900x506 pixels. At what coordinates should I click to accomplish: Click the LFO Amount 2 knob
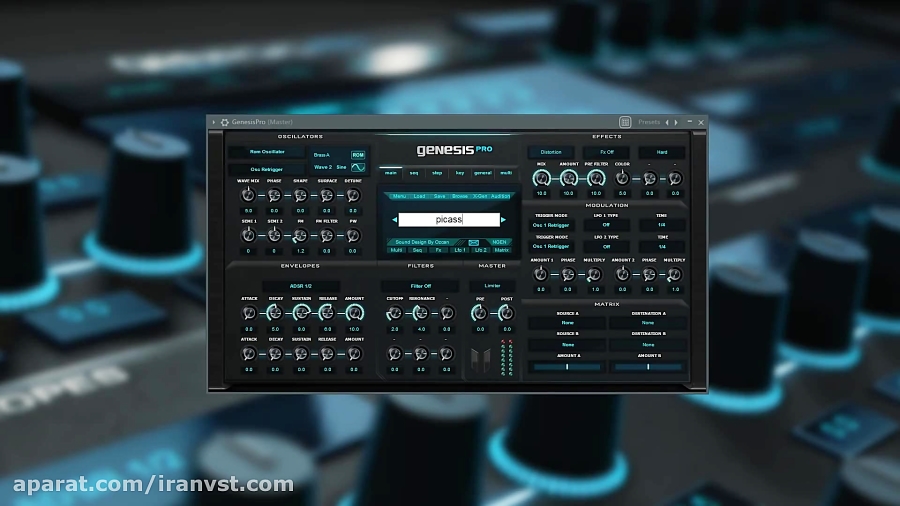622,275
